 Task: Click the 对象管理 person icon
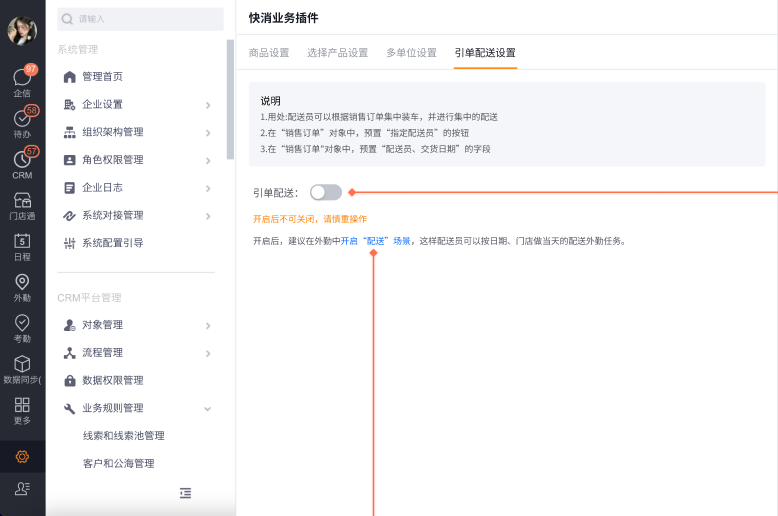point(69,325)
